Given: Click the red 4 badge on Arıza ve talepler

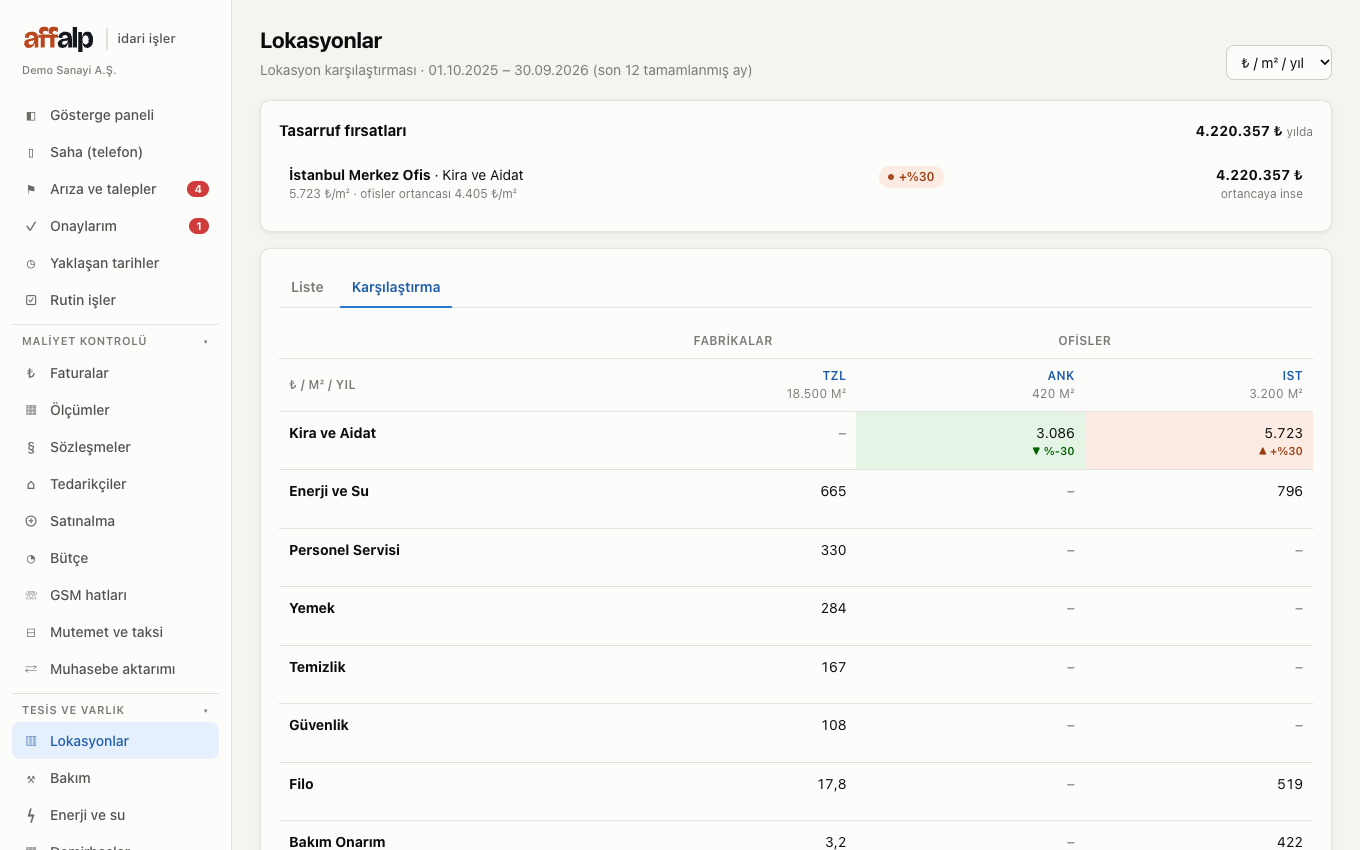Looking at the screenshot, I should pyautogui.click(x=198, y=189).
